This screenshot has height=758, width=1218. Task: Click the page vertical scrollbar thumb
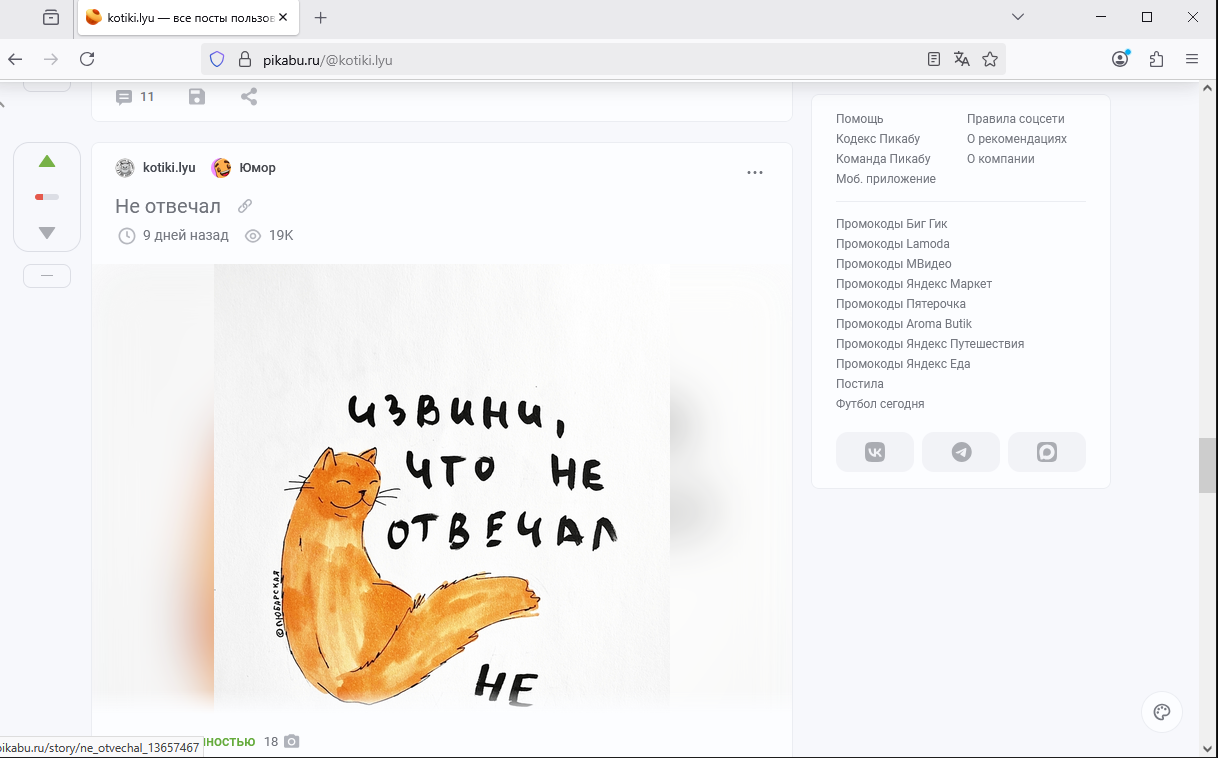click(x=1207, y=465)
